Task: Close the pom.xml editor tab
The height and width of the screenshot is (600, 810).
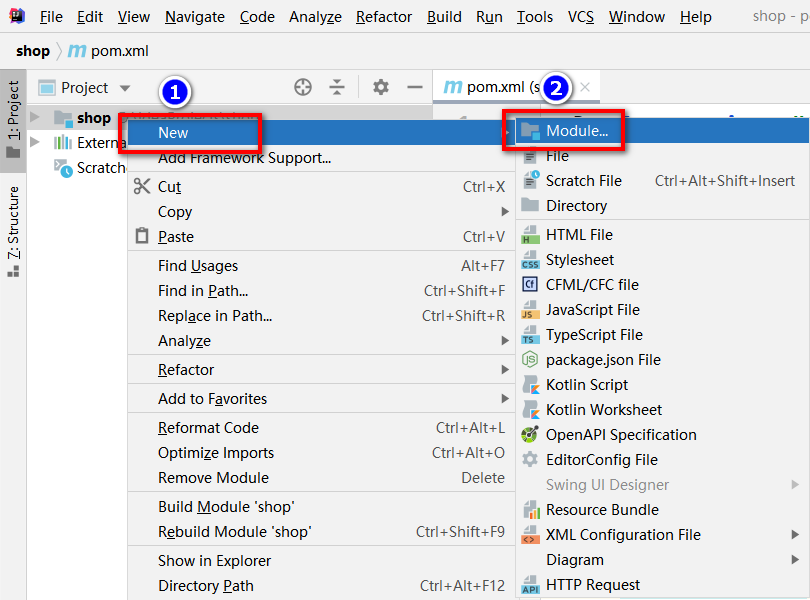Action: point(585,87)
